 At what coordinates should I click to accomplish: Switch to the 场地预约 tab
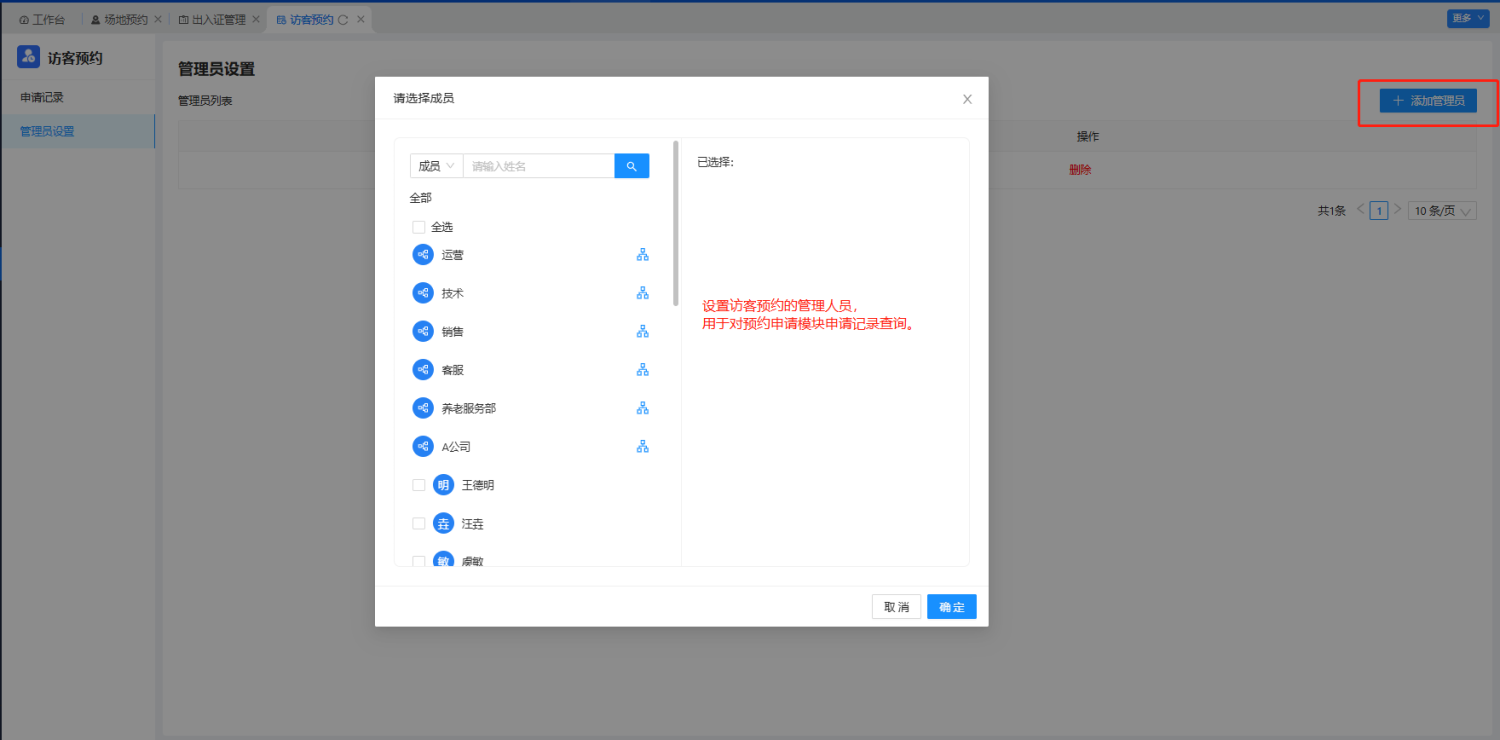coord(119,19)
